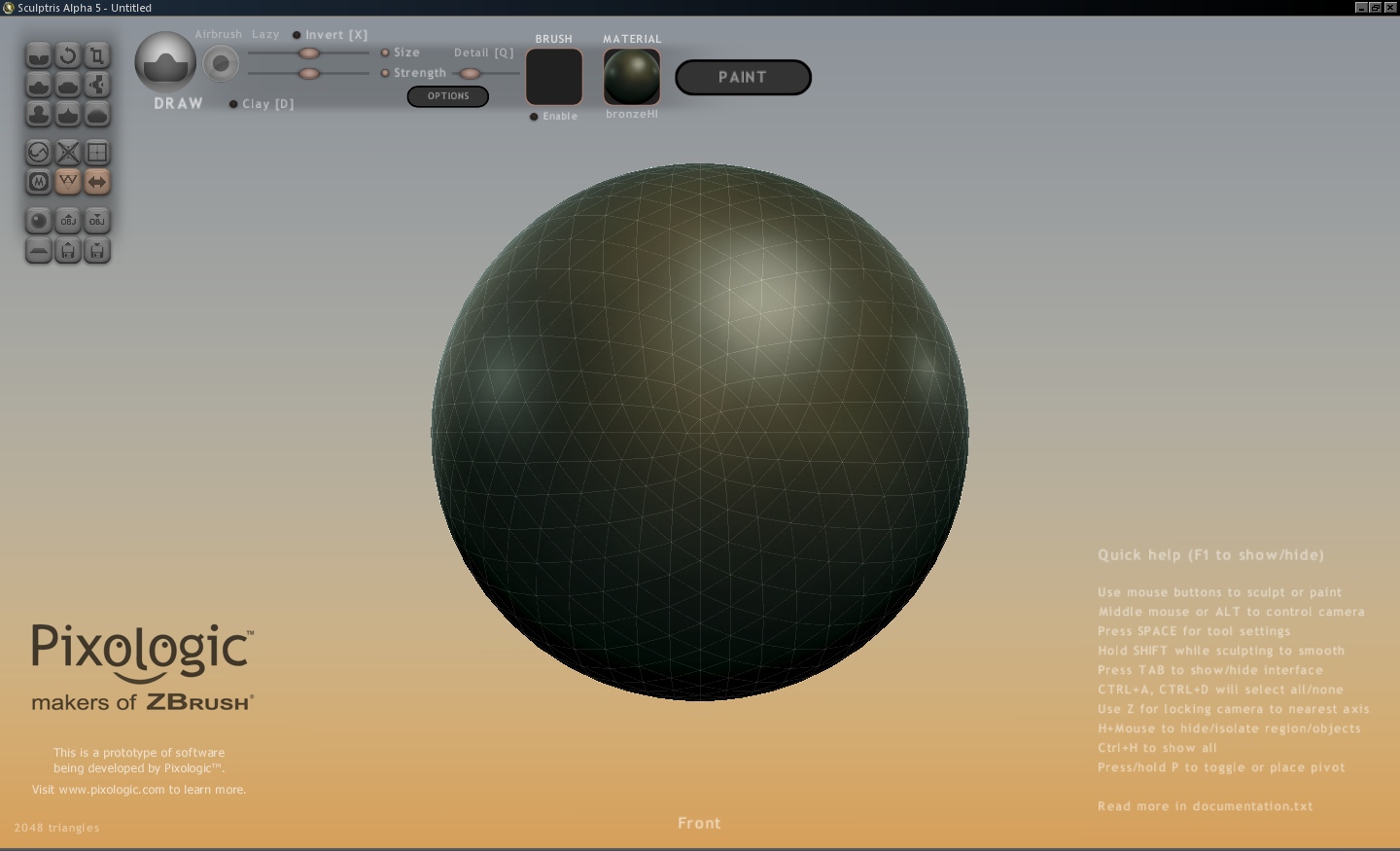Click the New Sphere icon
Image resolution: width=1400 pixels, height=851 pixels.
[x=38, y=221]
